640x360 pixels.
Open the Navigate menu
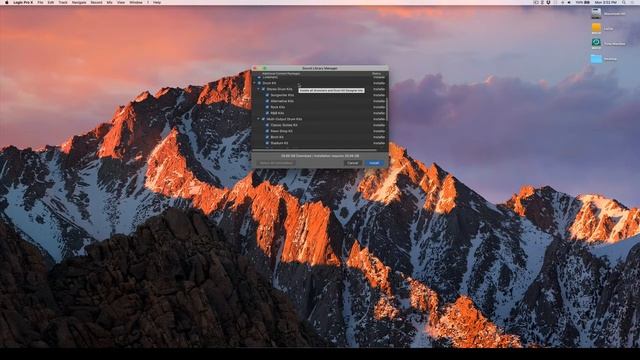(79, 2)
